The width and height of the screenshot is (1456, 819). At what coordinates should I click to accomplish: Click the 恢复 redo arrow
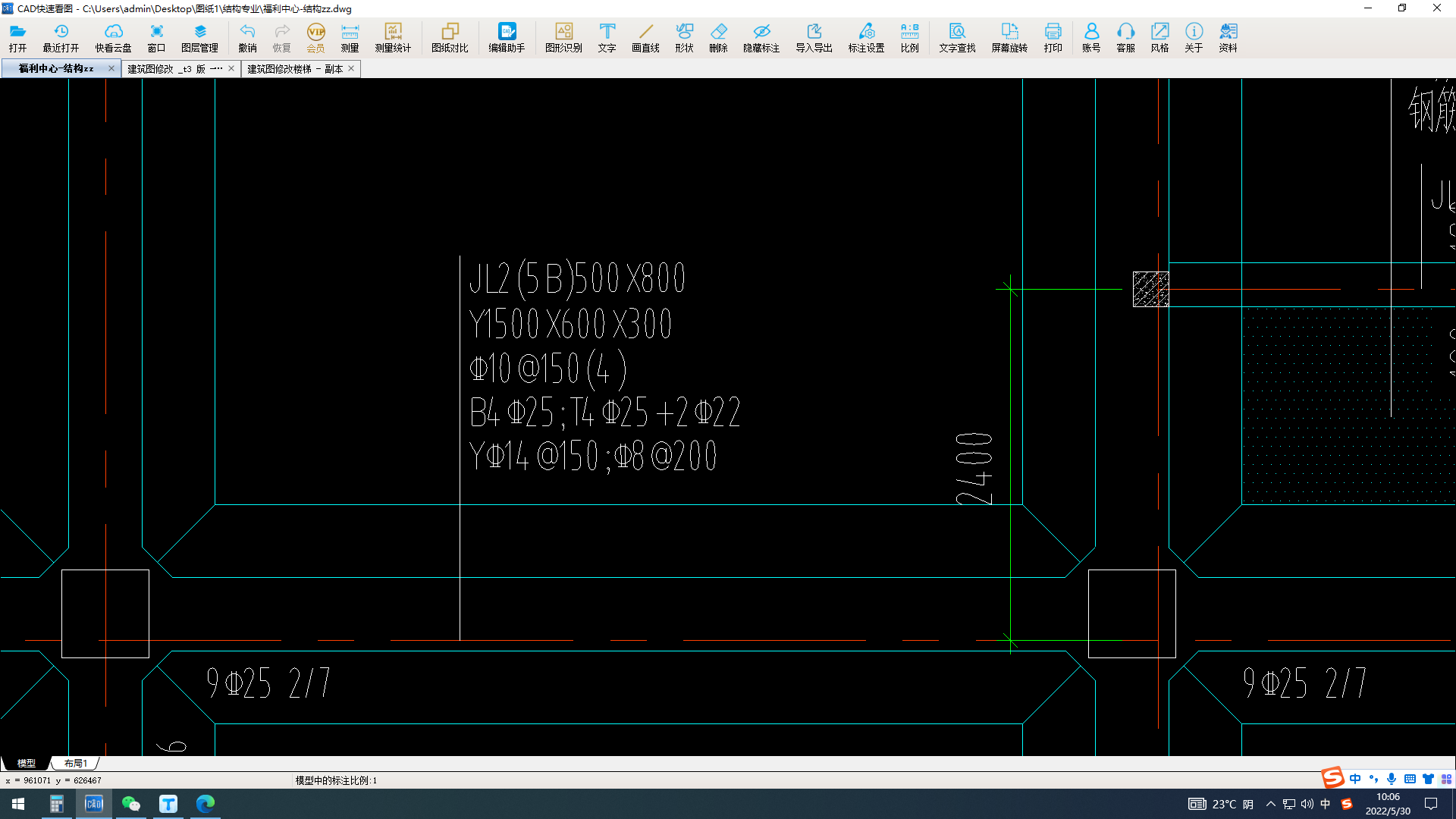281,38
